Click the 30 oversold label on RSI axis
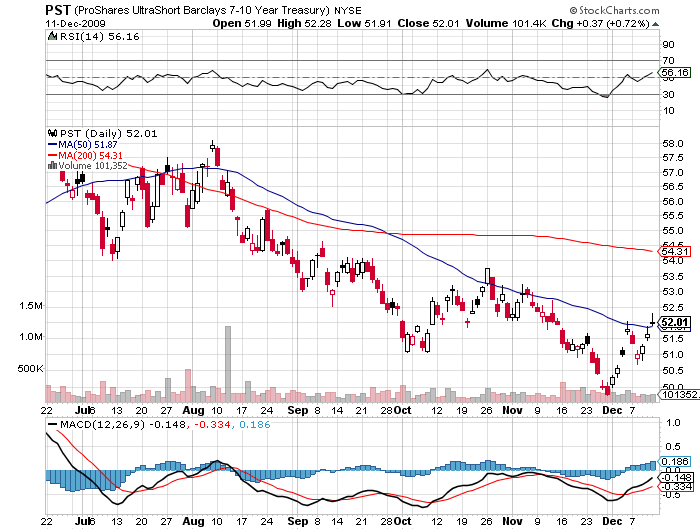Screen dimensions: 700x530 click(x=668, y=94)
